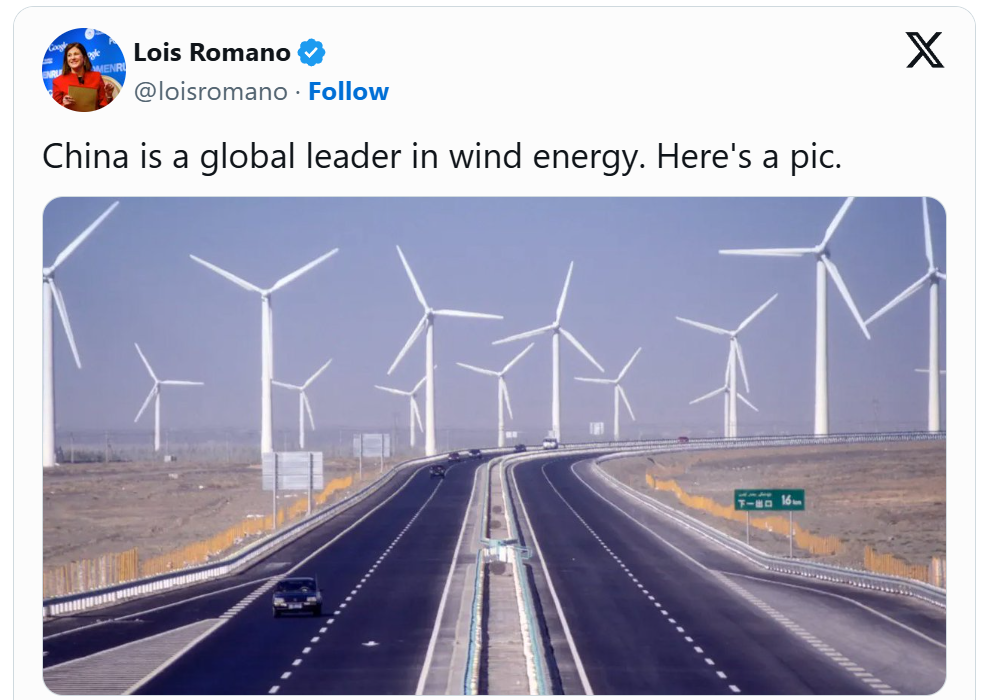
Task: Click the "Here's a pic." sentence
Action: [749, 157]
